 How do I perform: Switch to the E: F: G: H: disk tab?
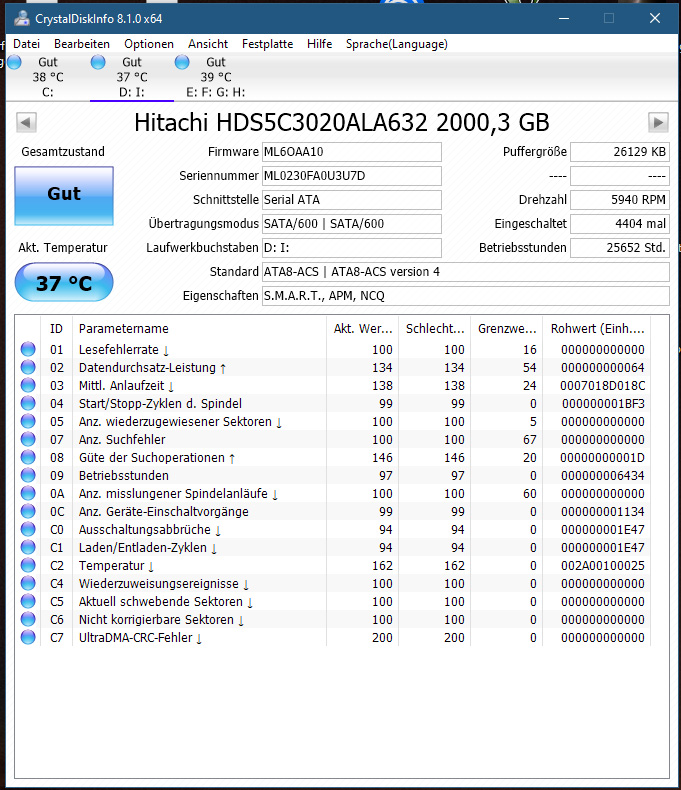[216, 77]
